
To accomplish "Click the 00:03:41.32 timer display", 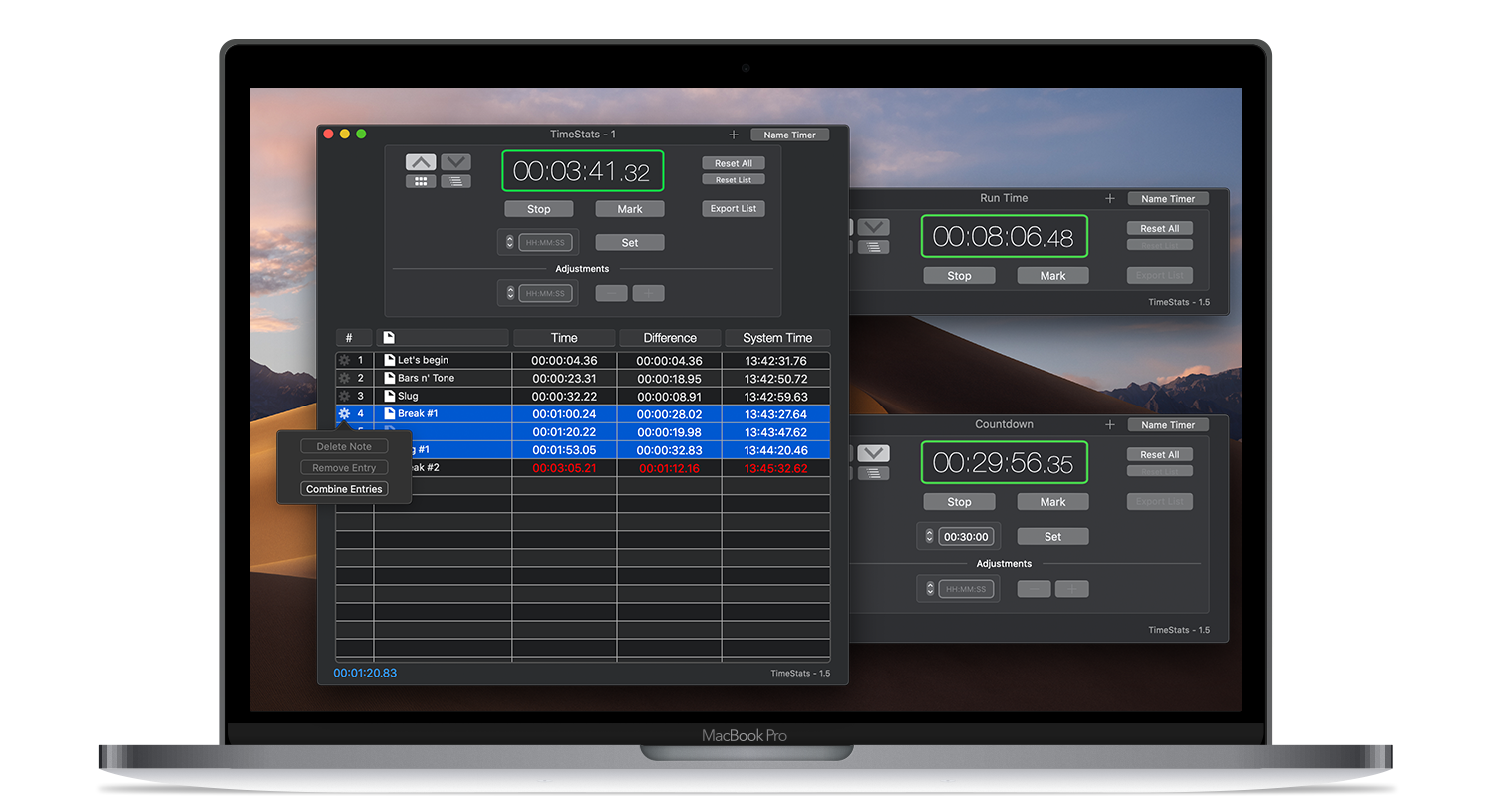I will (582, 171).
